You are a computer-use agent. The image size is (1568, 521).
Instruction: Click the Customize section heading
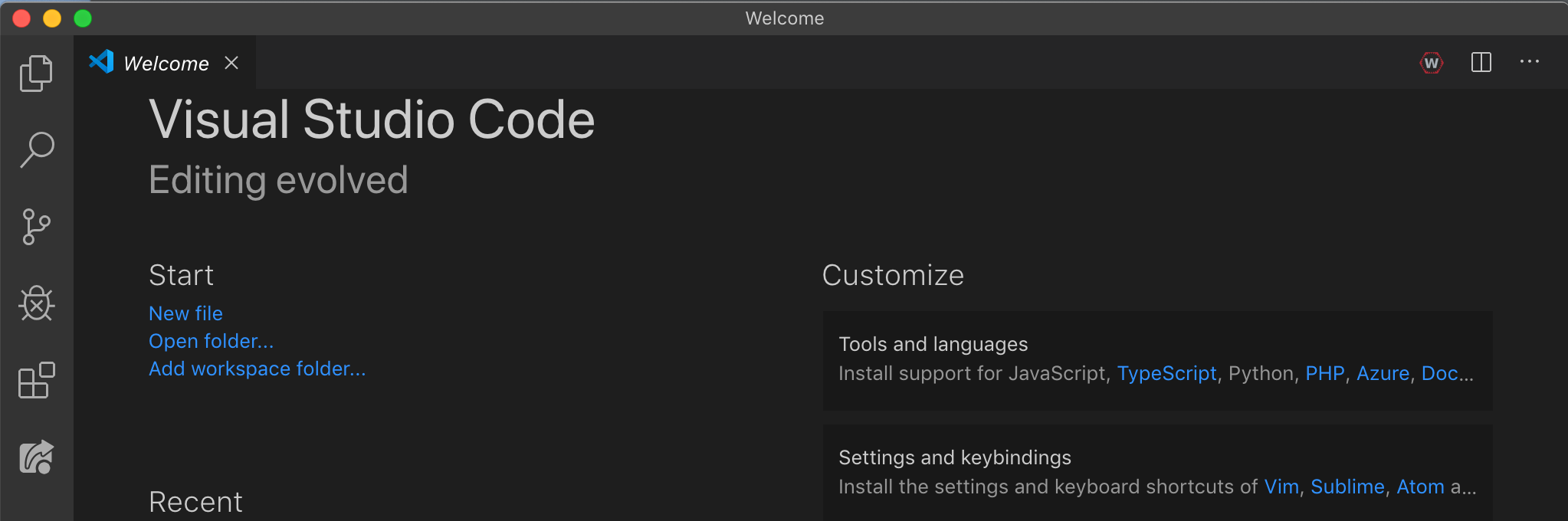tap(893, 275)
